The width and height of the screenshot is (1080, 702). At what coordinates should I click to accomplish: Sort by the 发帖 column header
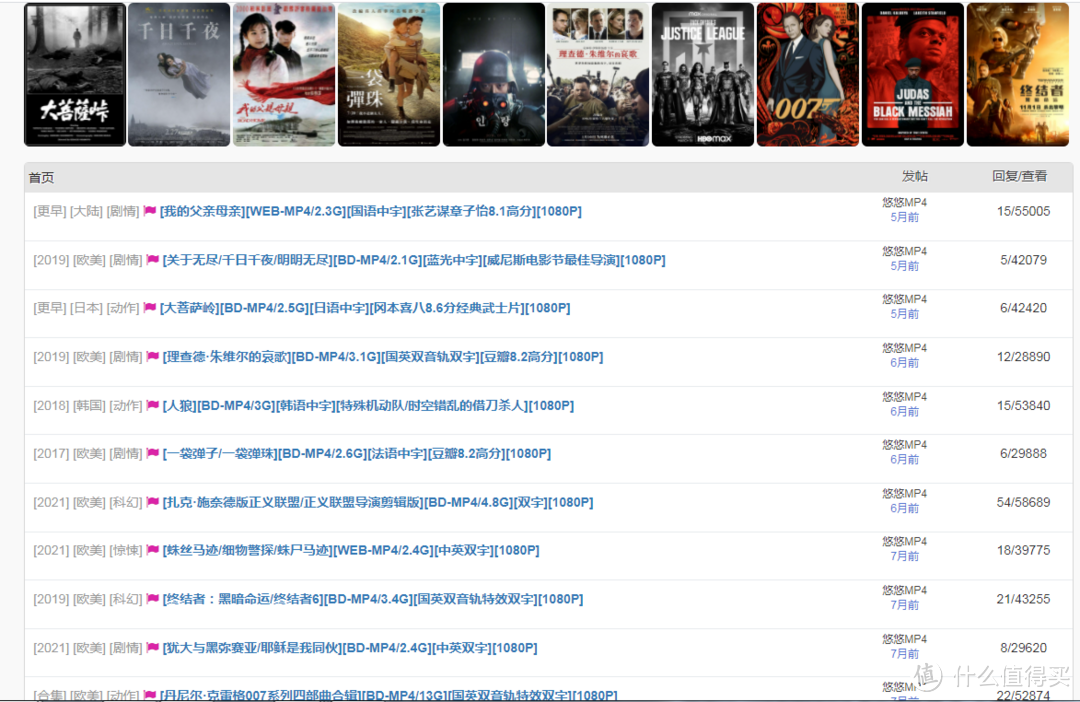pos(914,176)
